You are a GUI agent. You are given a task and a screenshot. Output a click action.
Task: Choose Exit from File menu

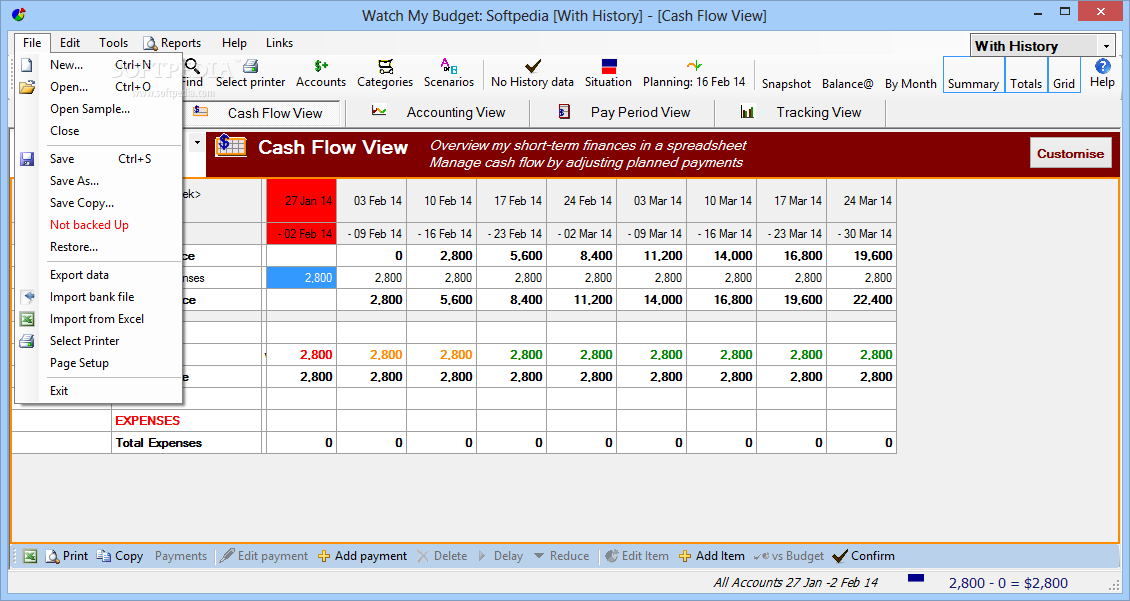(x=59, y=391)
